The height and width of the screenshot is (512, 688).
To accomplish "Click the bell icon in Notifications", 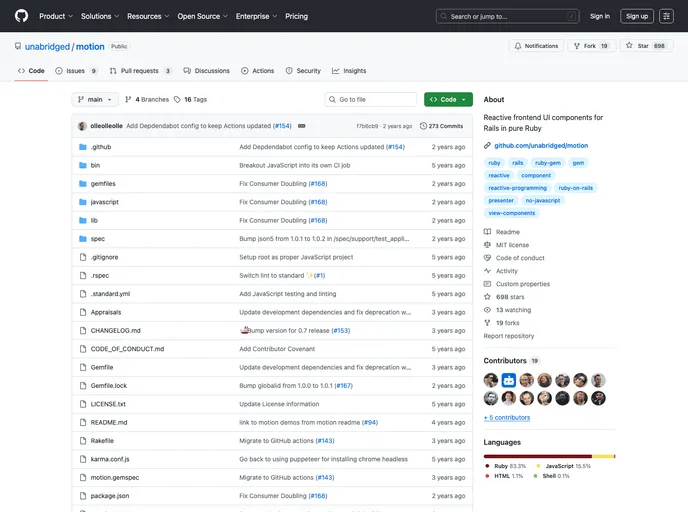I will (518, 46).
